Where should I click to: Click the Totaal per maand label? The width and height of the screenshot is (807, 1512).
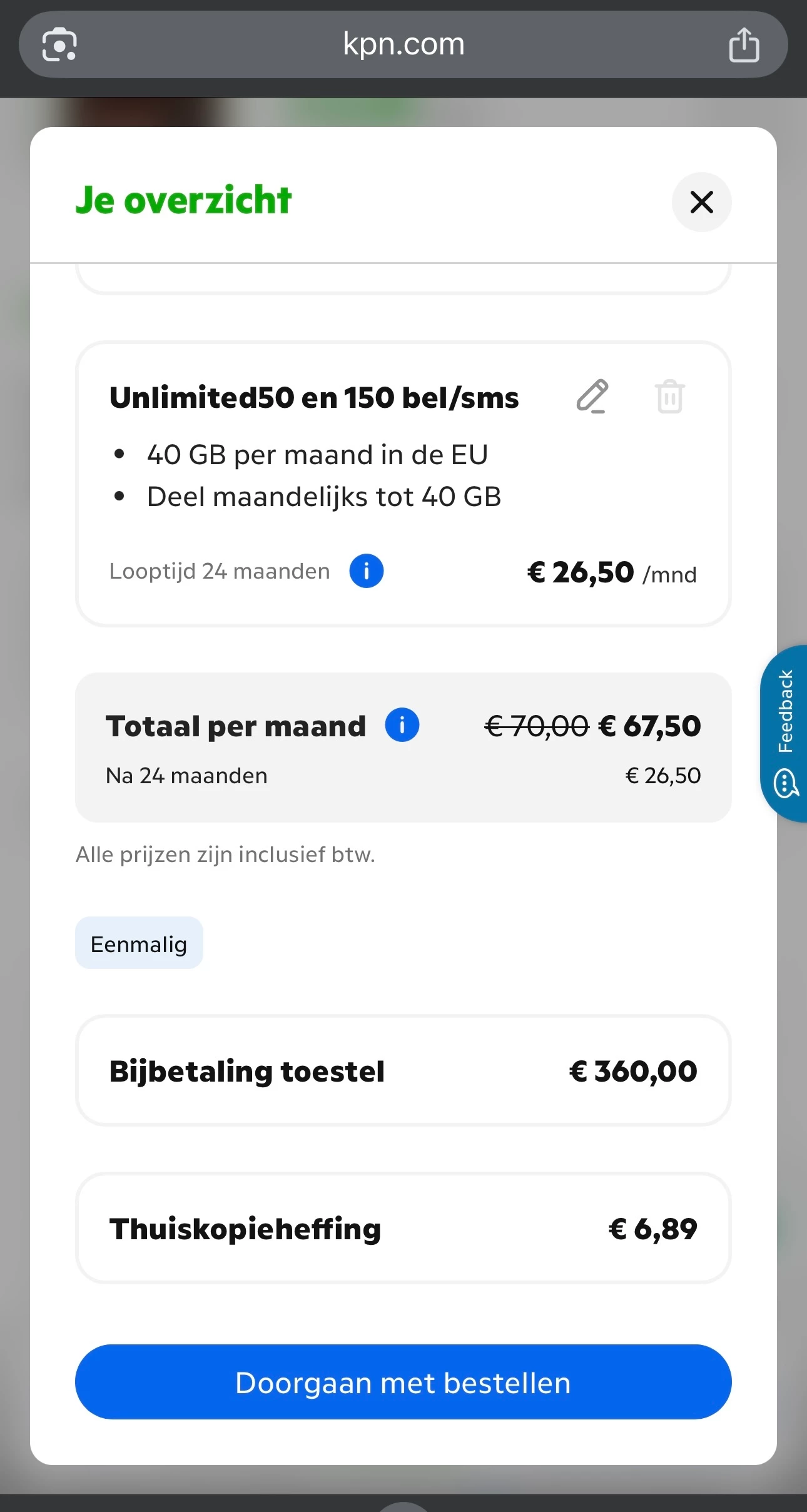(236, 726)
